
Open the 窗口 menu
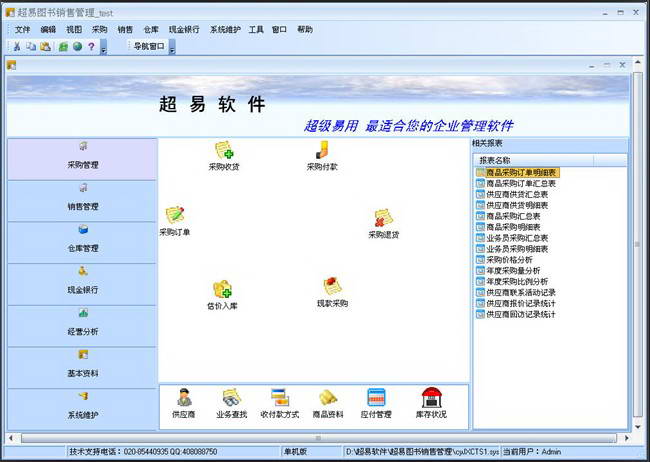coord(279,29)
